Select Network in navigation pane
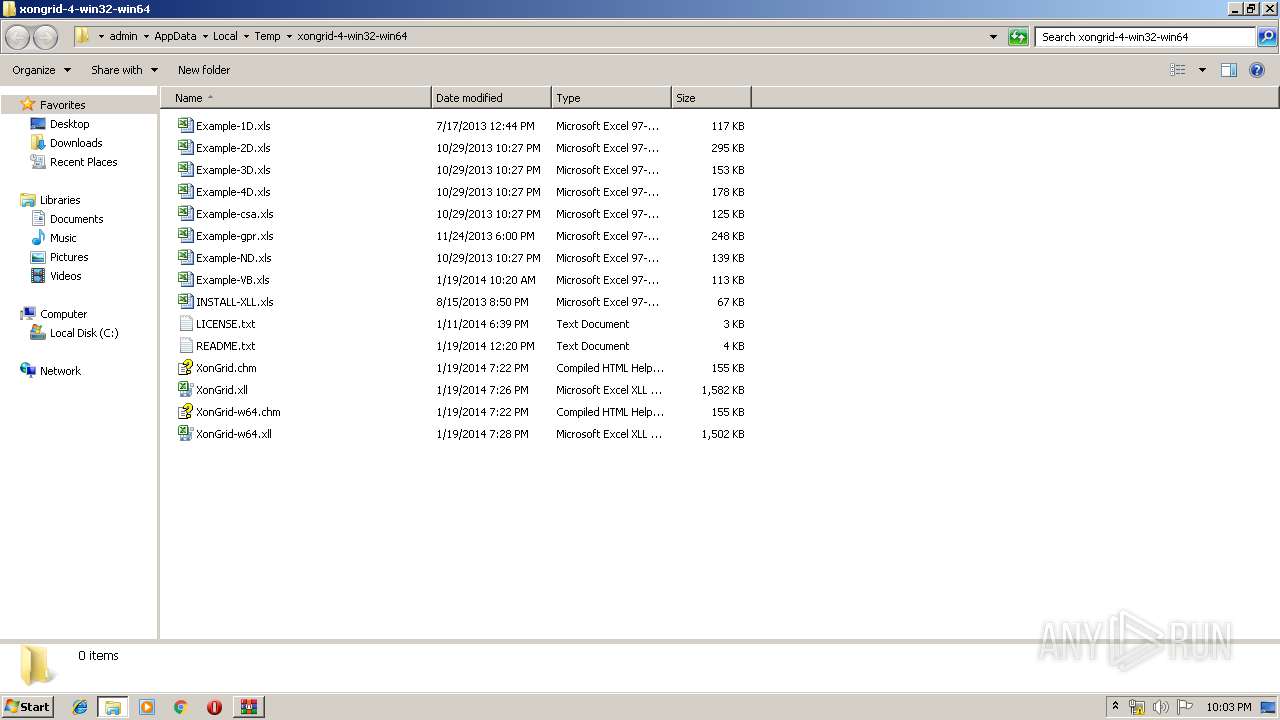The image size is (1280, 720). point(60,371)
